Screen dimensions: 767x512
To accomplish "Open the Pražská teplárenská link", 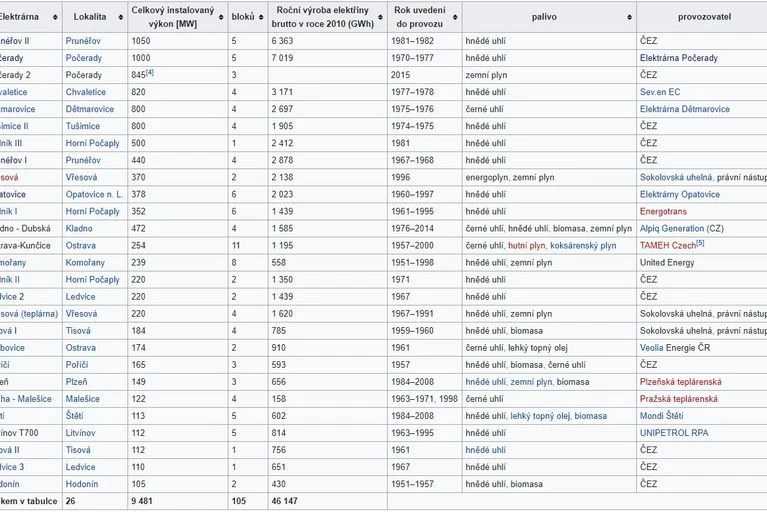I will tap(678, 399).
